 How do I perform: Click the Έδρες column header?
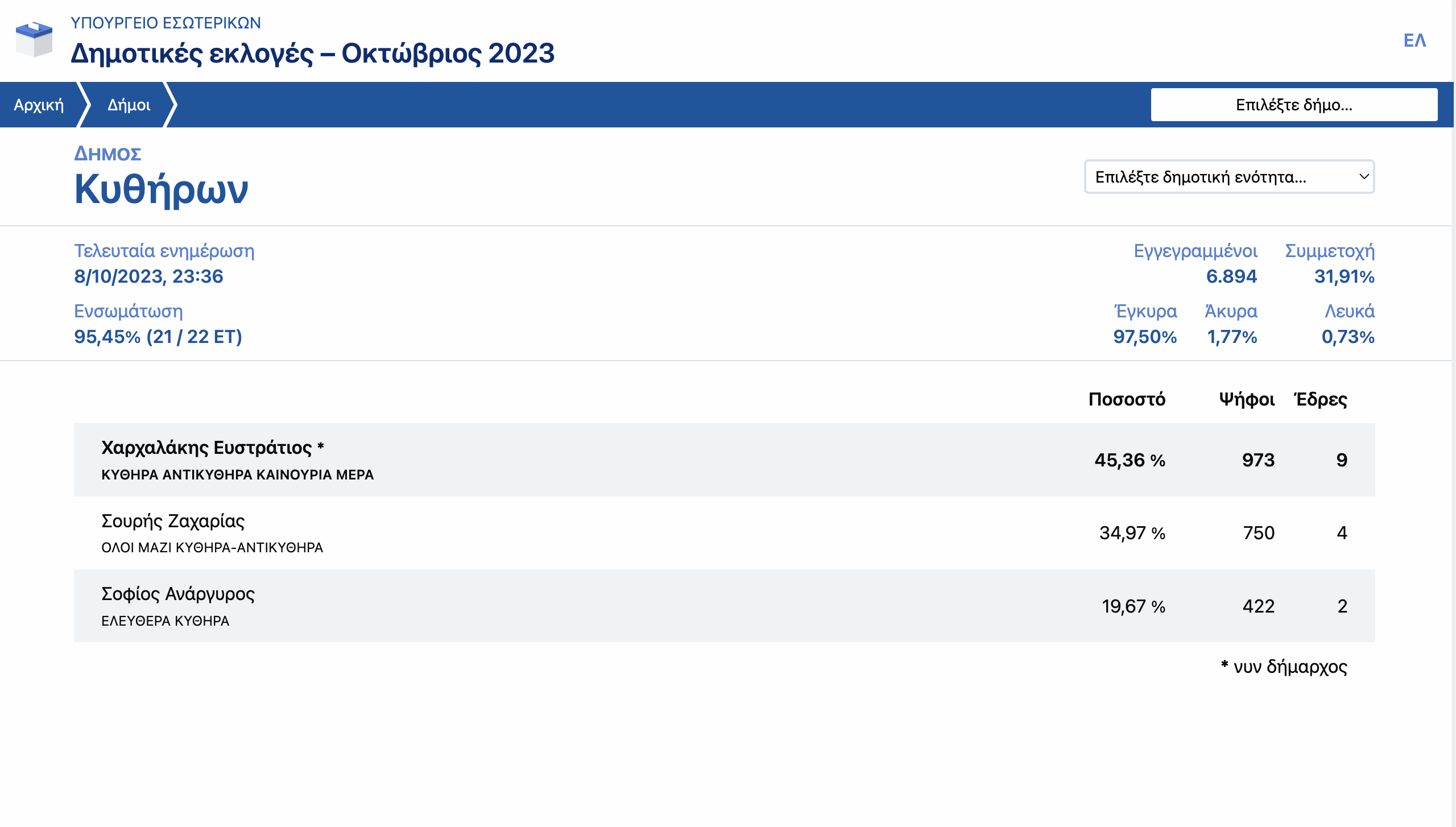pos(1321,399)
